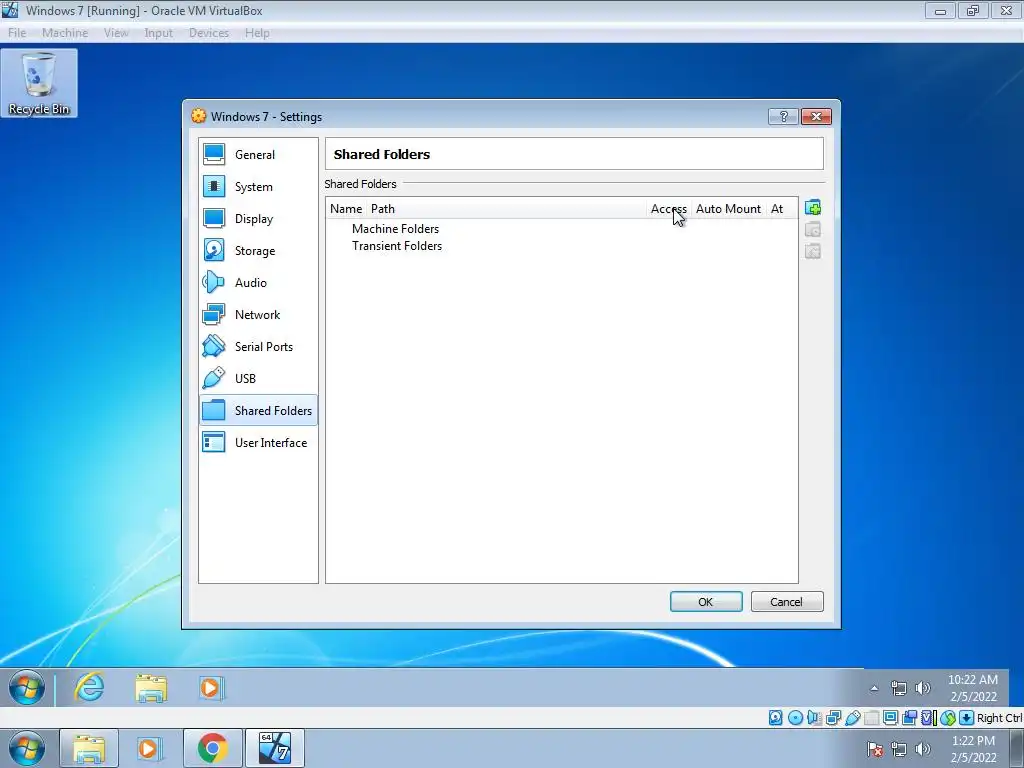Select Machine Folders row

pos(395,229)
